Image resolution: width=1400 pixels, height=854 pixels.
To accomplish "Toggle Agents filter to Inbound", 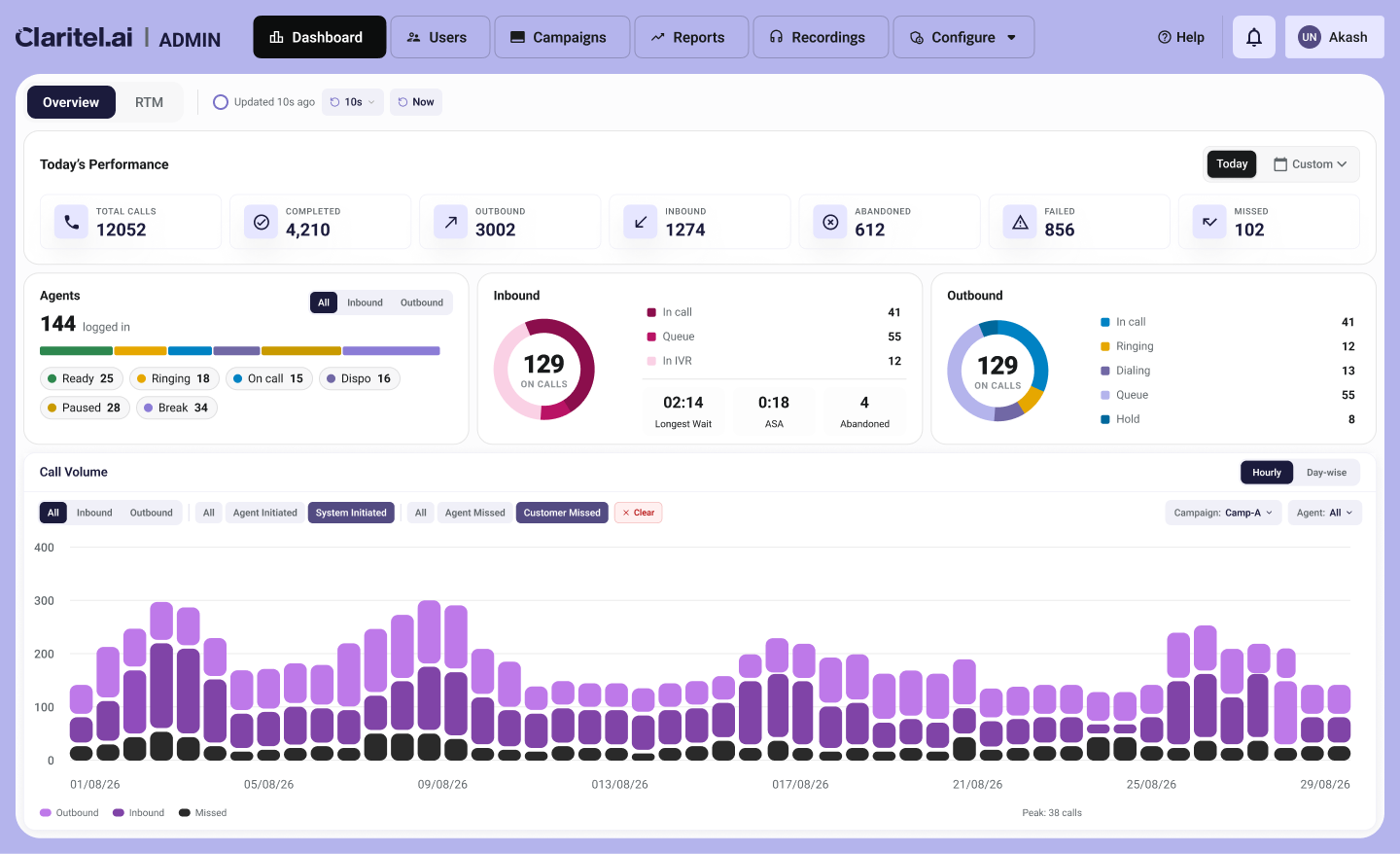I will (365, 302).
